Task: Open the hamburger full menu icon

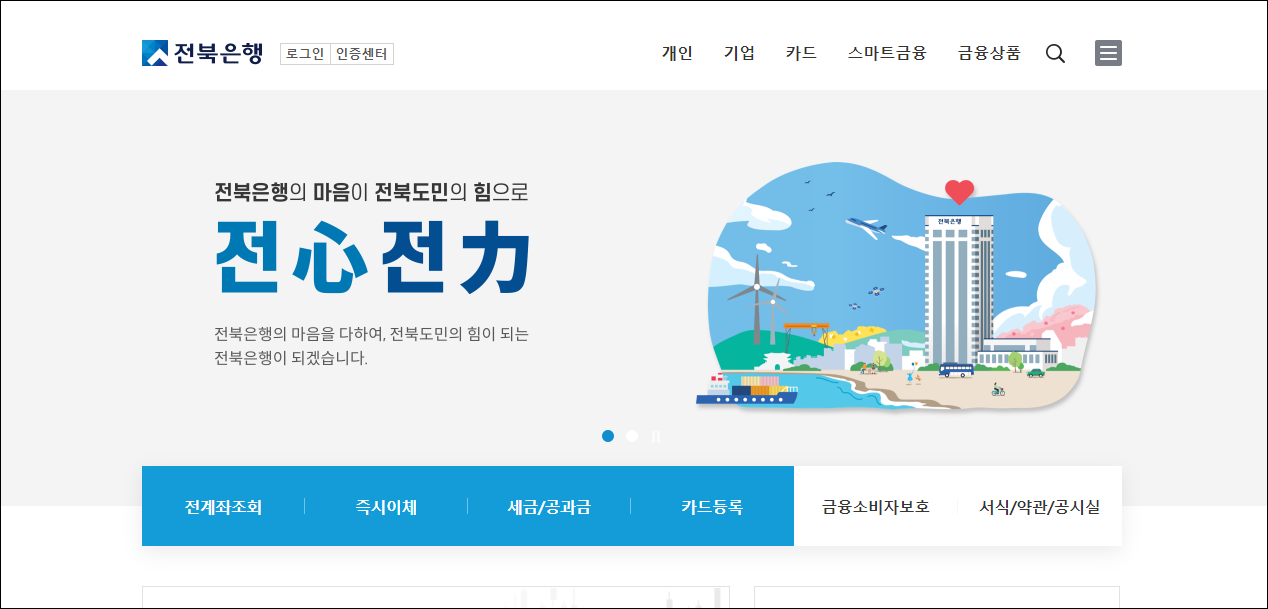Action: [1108, 53]
